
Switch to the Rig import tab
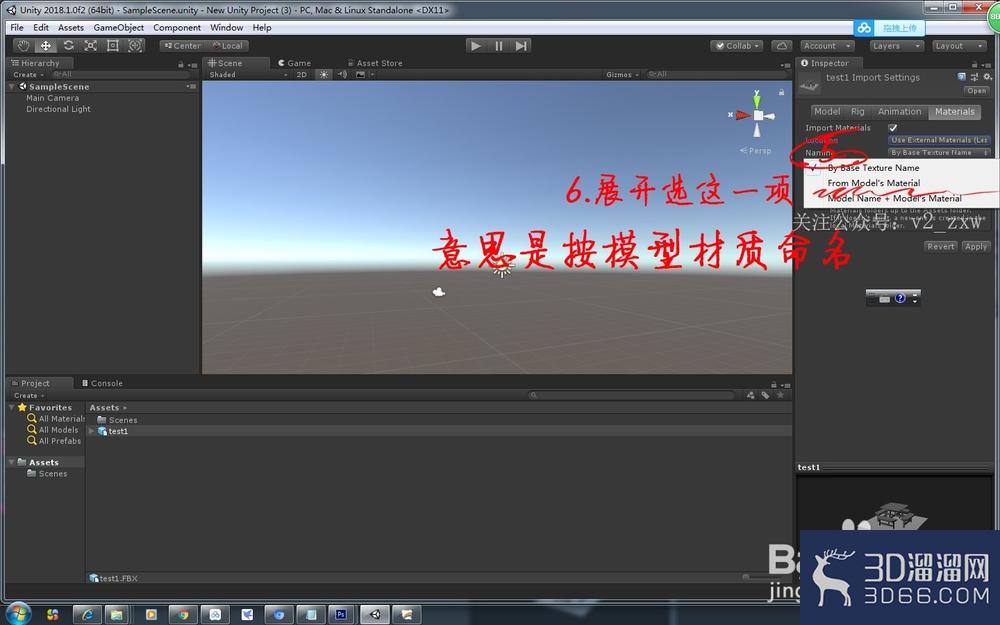click(x=858, y=112)
